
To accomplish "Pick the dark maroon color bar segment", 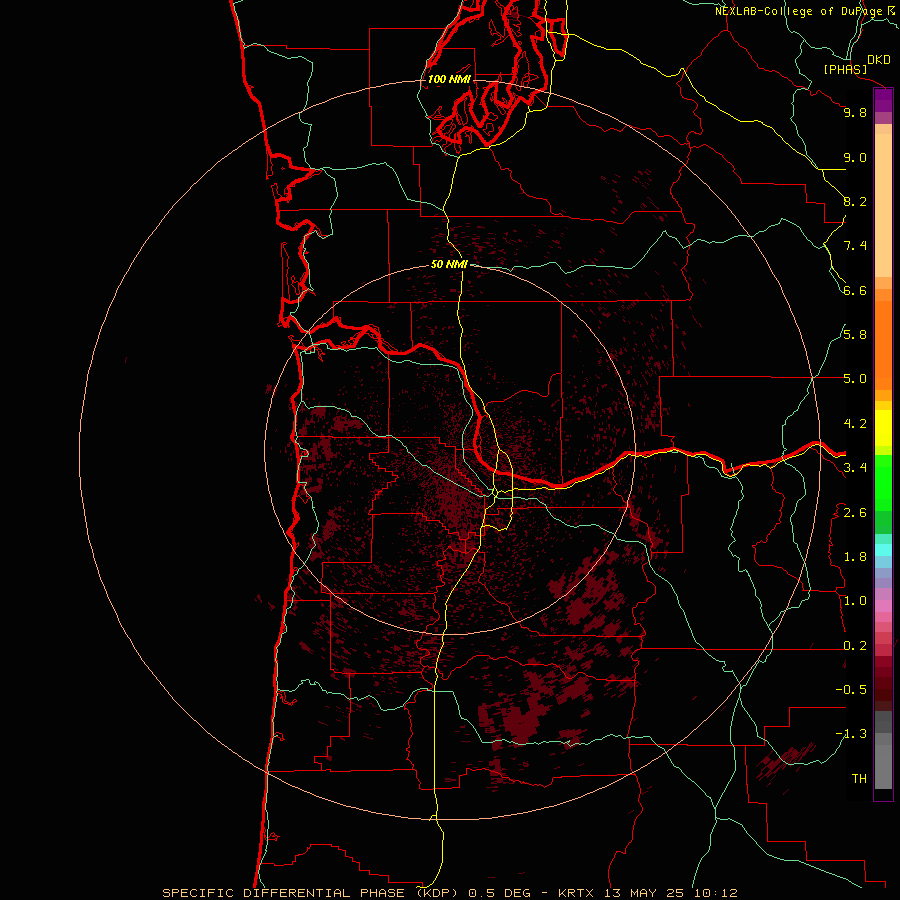I will point(883,689).
